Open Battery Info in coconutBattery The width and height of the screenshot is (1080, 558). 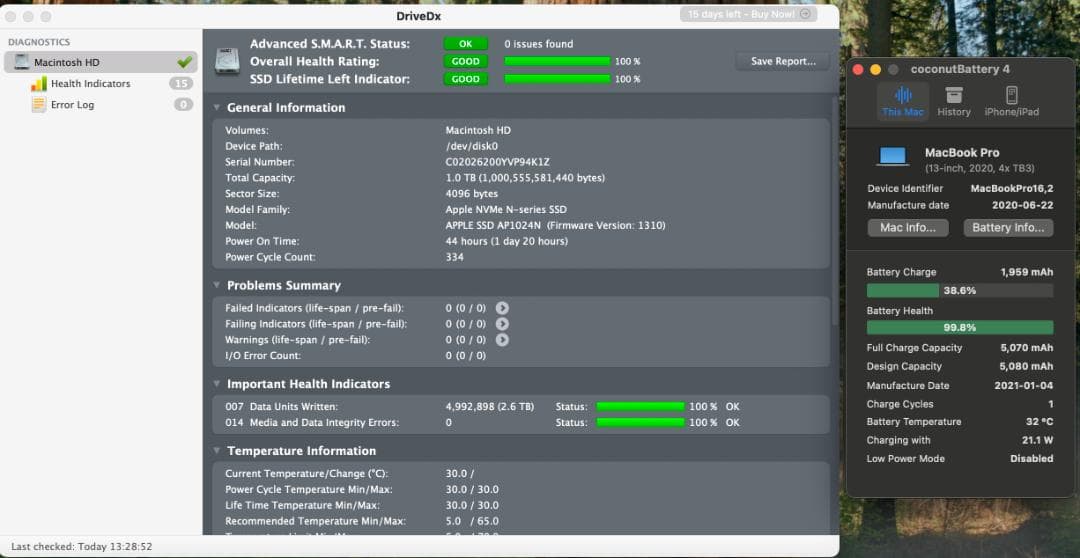coord(1008,227)
